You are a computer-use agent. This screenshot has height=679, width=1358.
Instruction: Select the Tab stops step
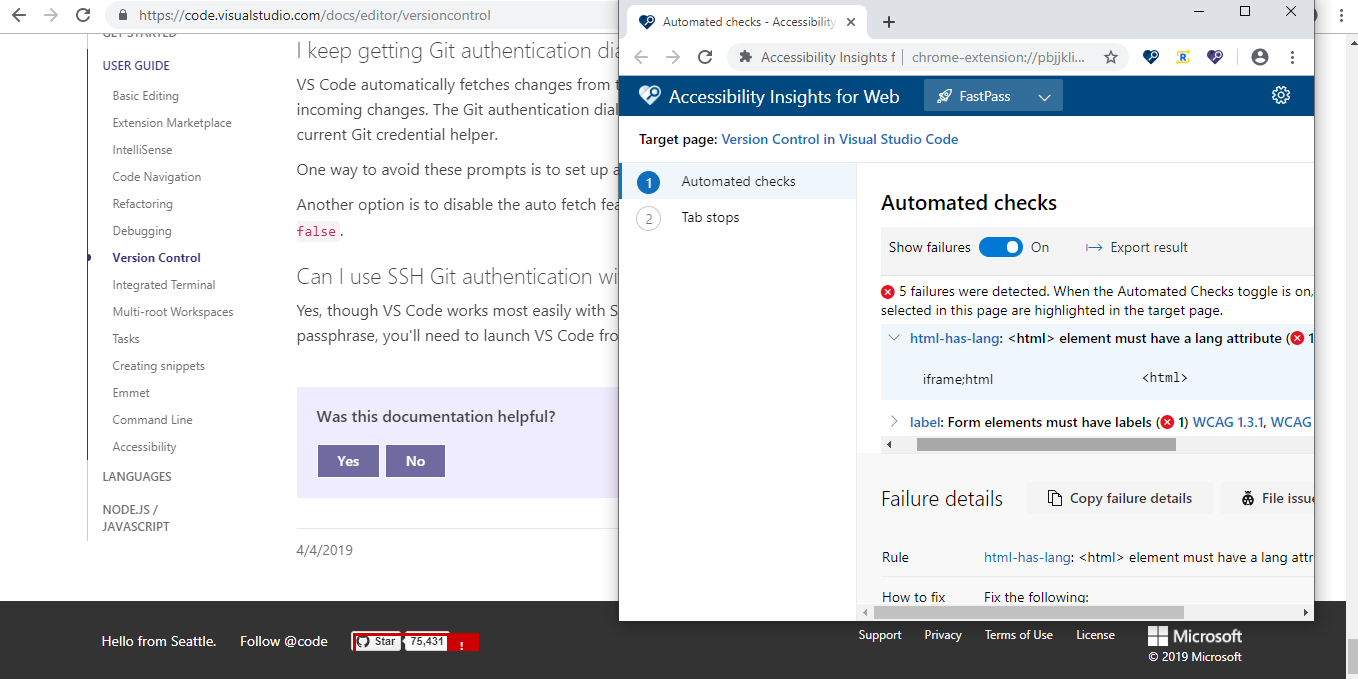coord(710,217)
